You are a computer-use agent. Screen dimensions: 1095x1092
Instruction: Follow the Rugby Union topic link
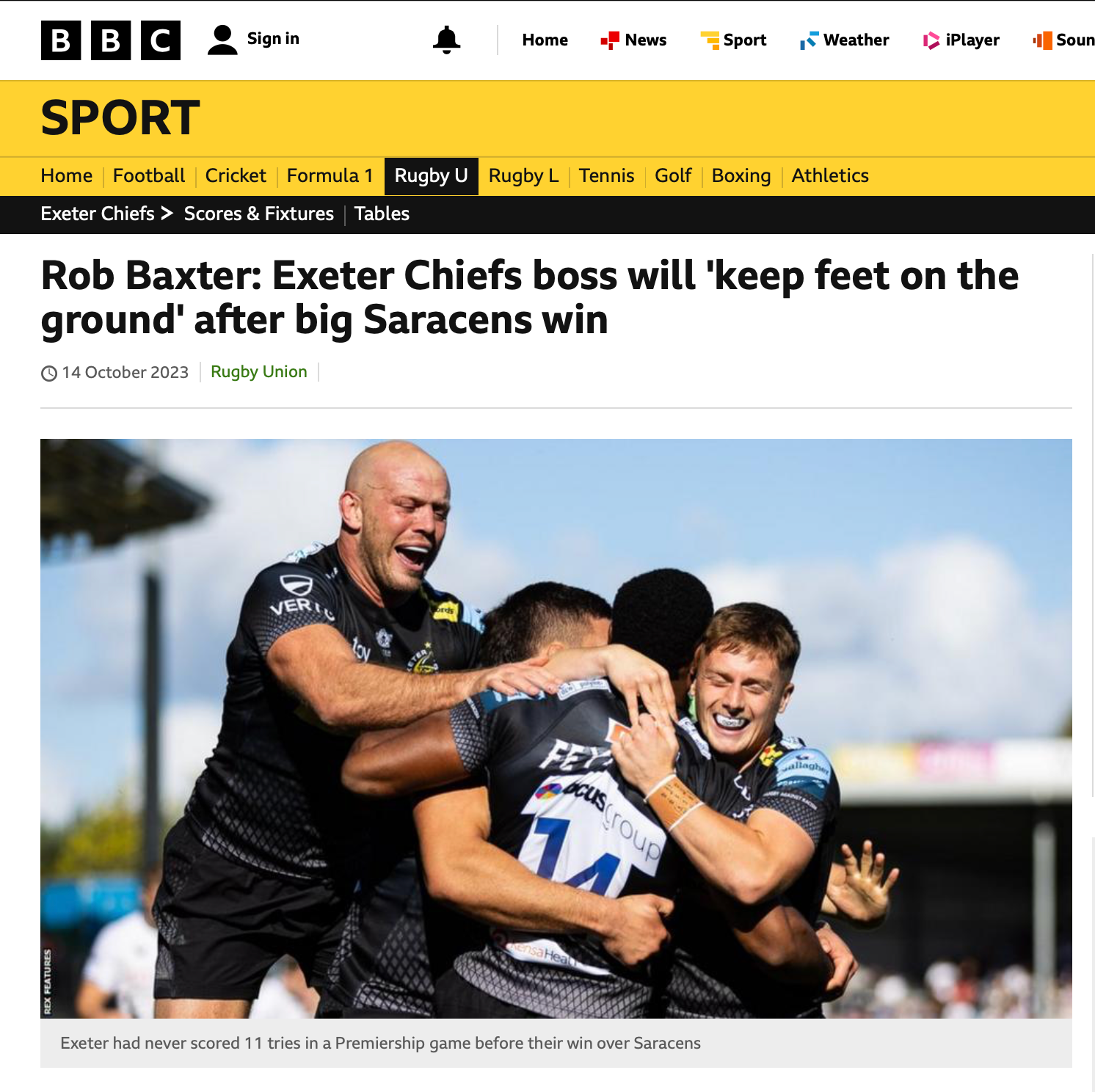point(259,372)
